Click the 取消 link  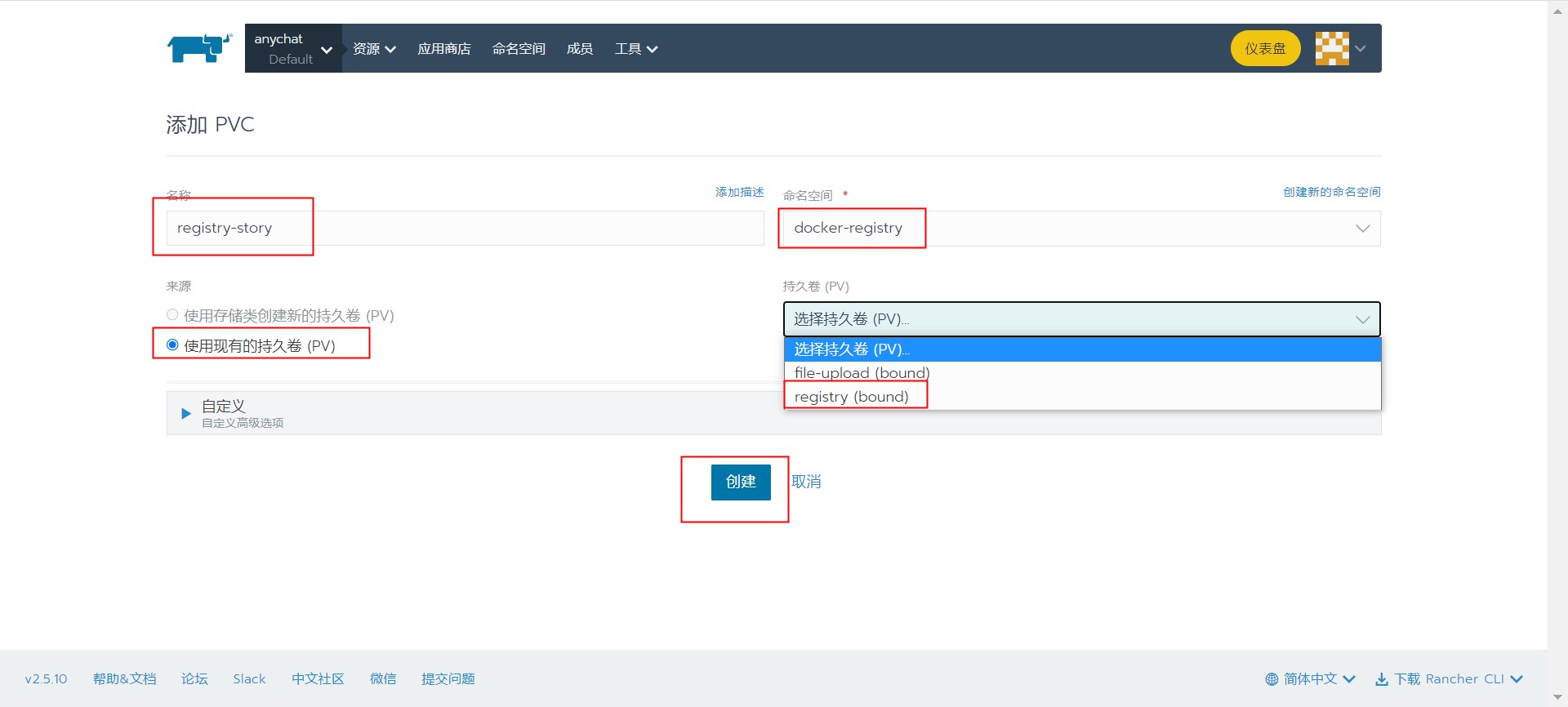(806, 482)
